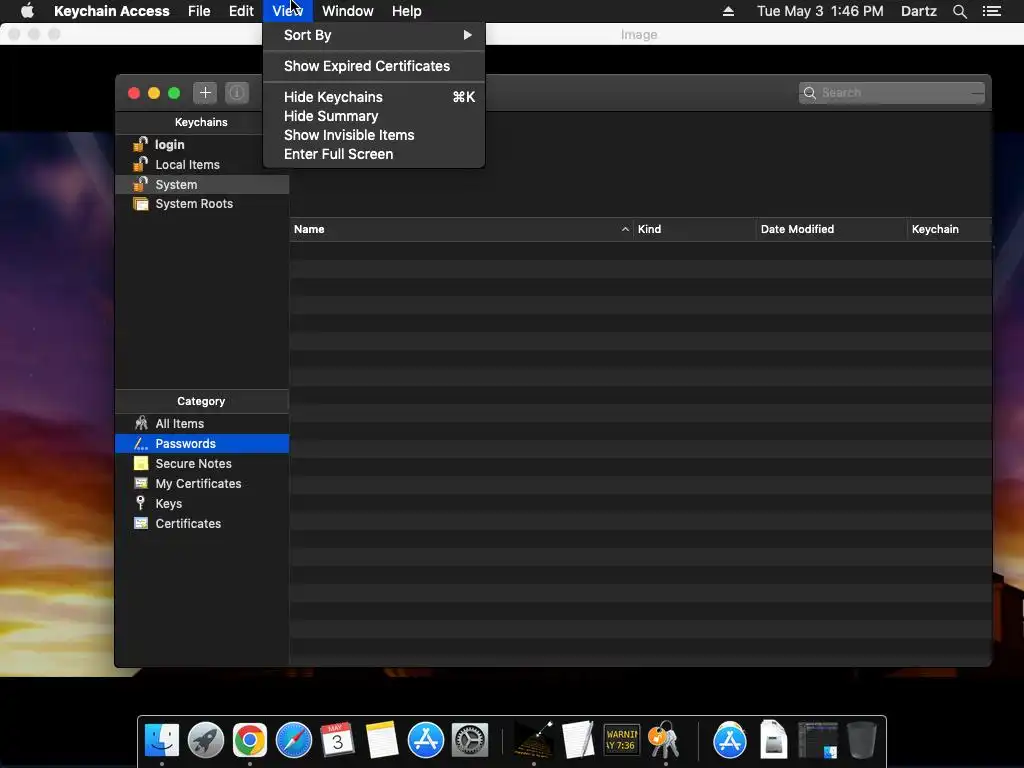Select the System keychain

tap(202, 184)
